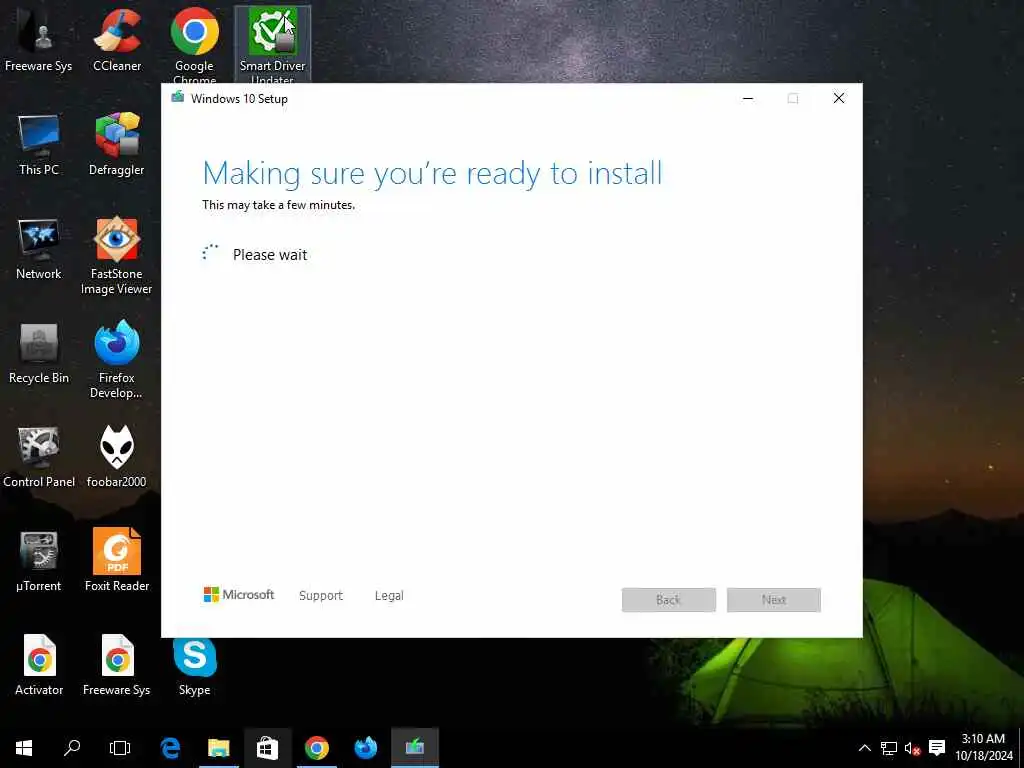Launch Microsoft Edge from the taskbar
This screenshot has width=1024, height=768.
(x=170, y=748)
